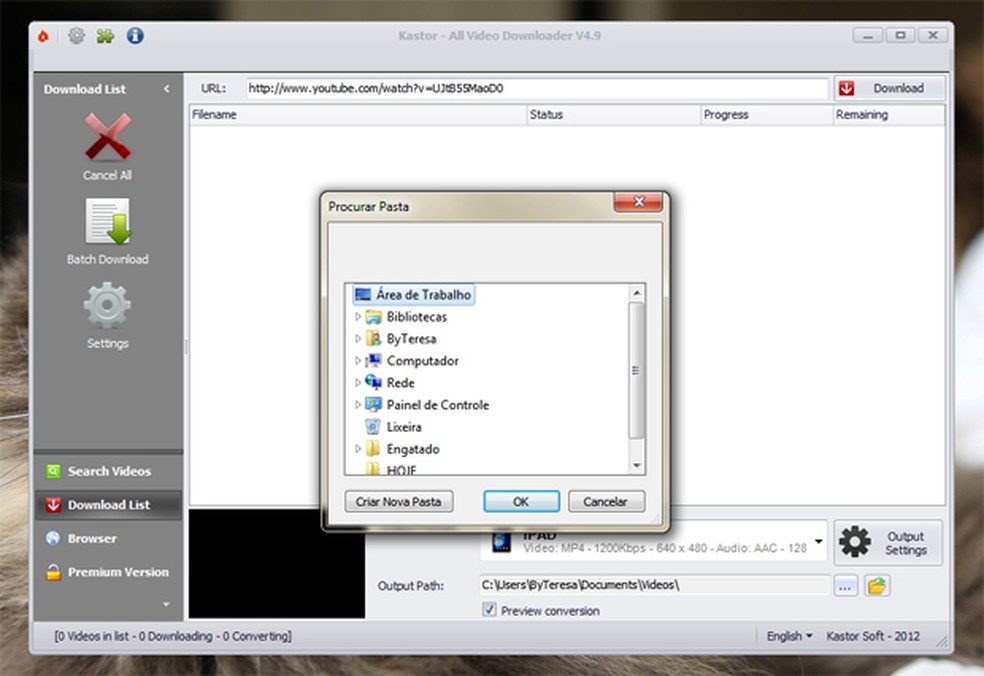This screenshot has width=984, height=676.
Task: Click the green puzzle plugin icon
Action: (105, 36)
